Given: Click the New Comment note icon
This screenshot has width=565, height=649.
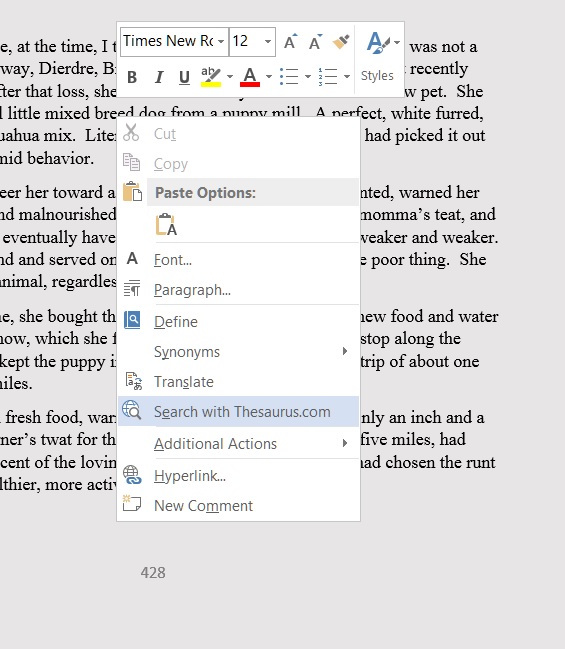Looking at the screenshot, I should point(132,503).
